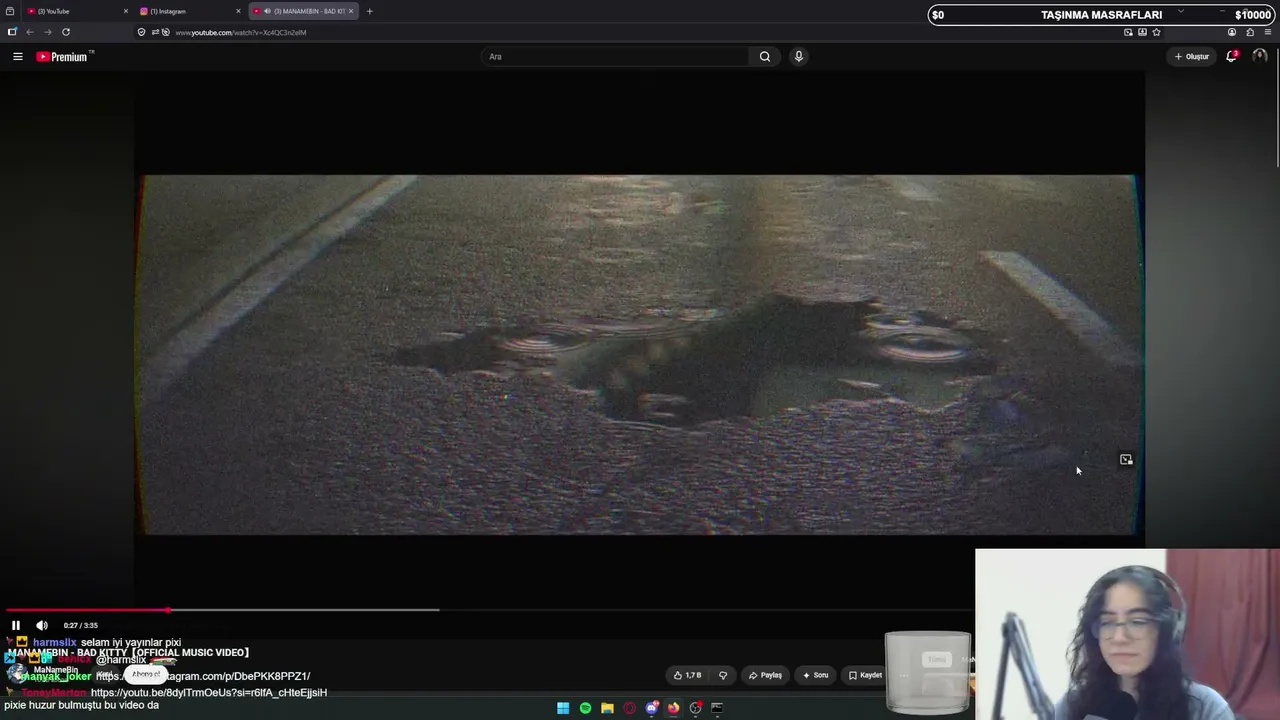Image resolution: width=1280 pixels, height=720 pixels.
Task: Open Discord from the taskbar
Action: pyautogui.click(x=652, y=708)
